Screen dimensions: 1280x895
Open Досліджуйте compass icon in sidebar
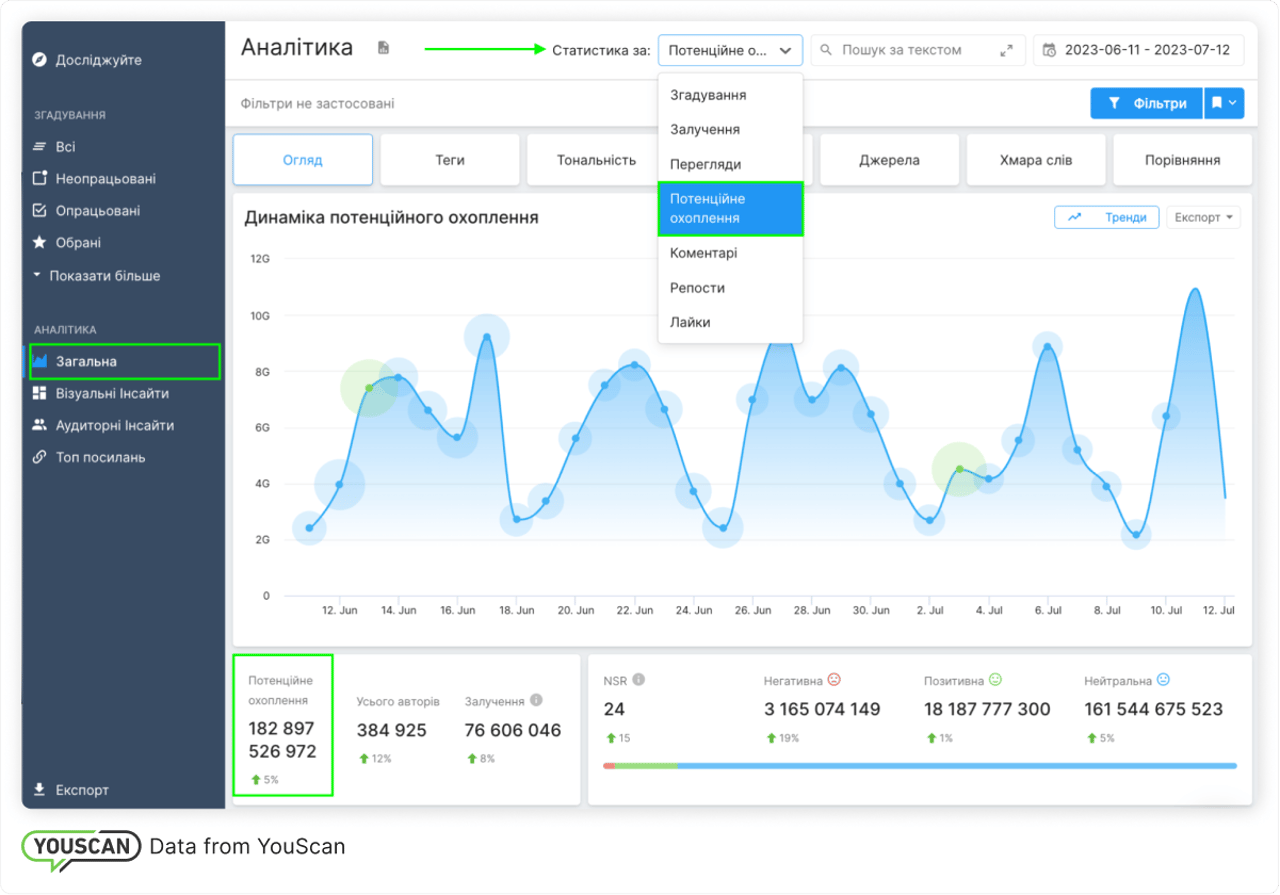39,60
